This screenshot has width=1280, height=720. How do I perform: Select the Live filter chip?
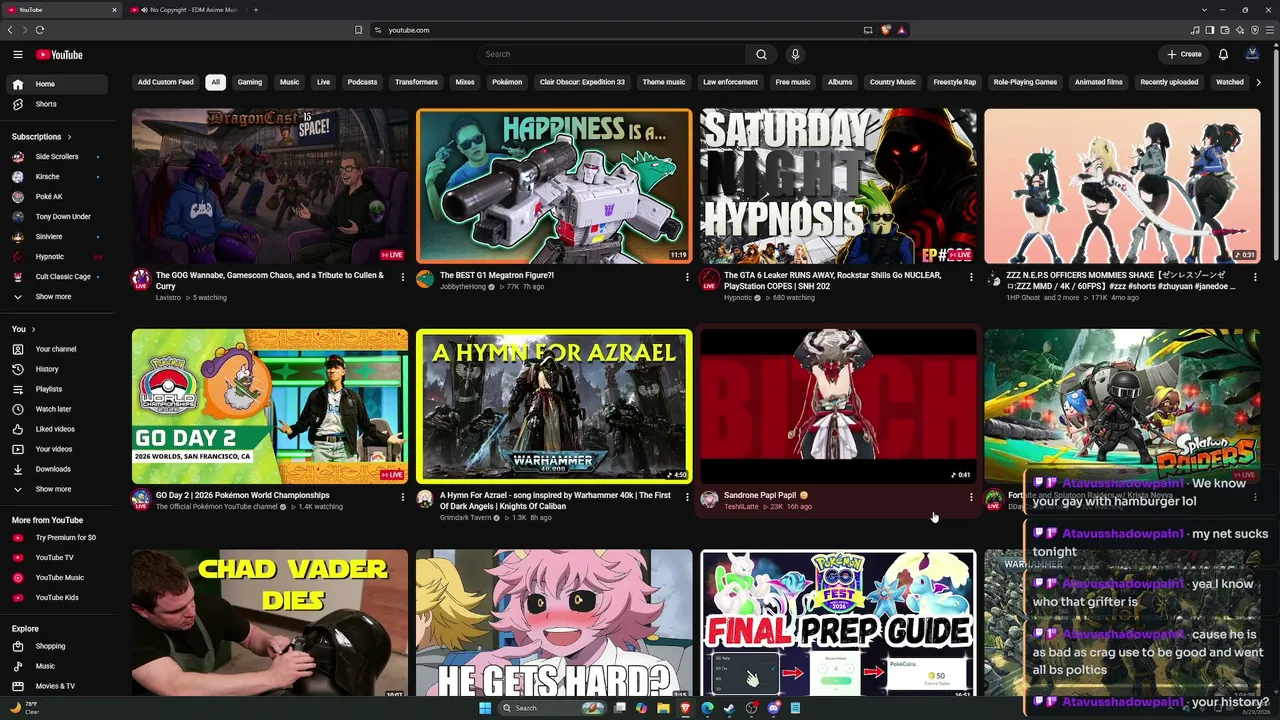pos(323,82)
